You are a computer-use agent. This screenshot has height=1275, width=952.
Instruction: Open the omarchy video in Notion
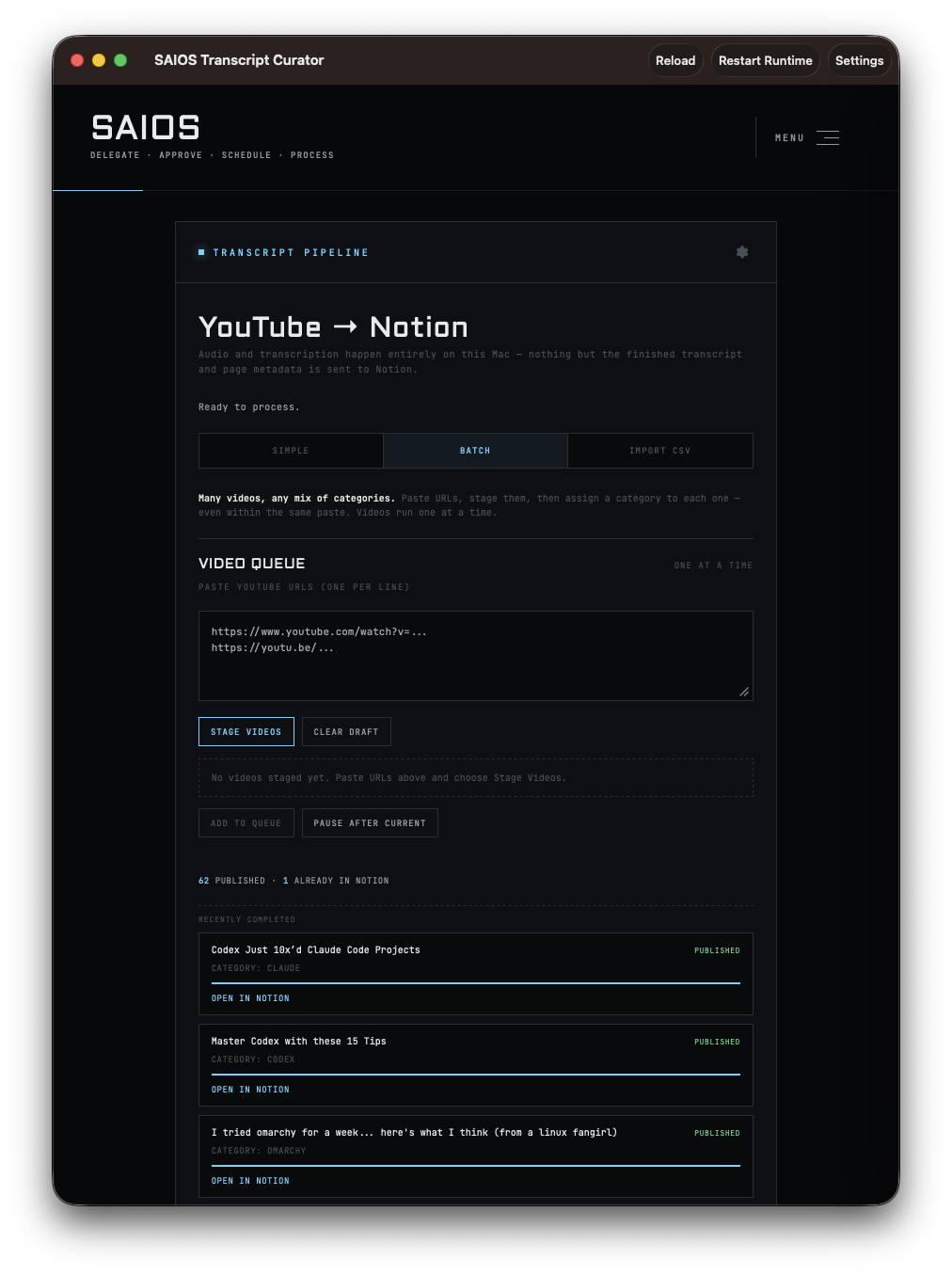coord(250,1181)
